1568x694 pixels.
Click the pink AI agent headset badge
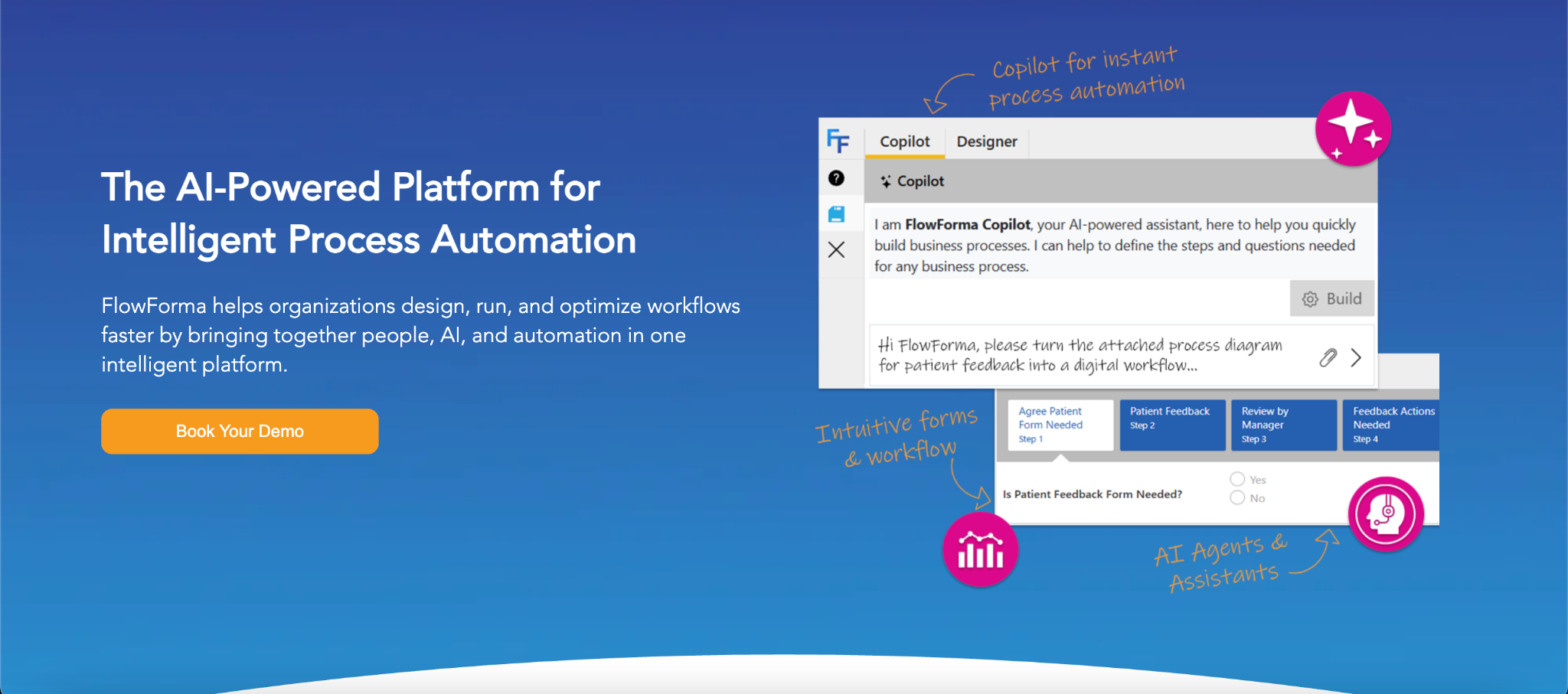[x=1386, y=514]
